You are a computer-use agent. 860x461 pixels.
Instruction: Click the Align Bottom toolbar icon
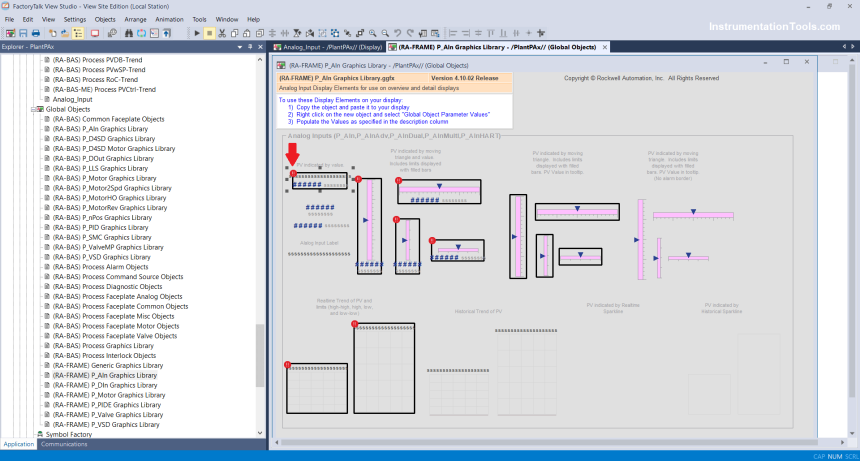pyautogui.click(x=503, y=33)
